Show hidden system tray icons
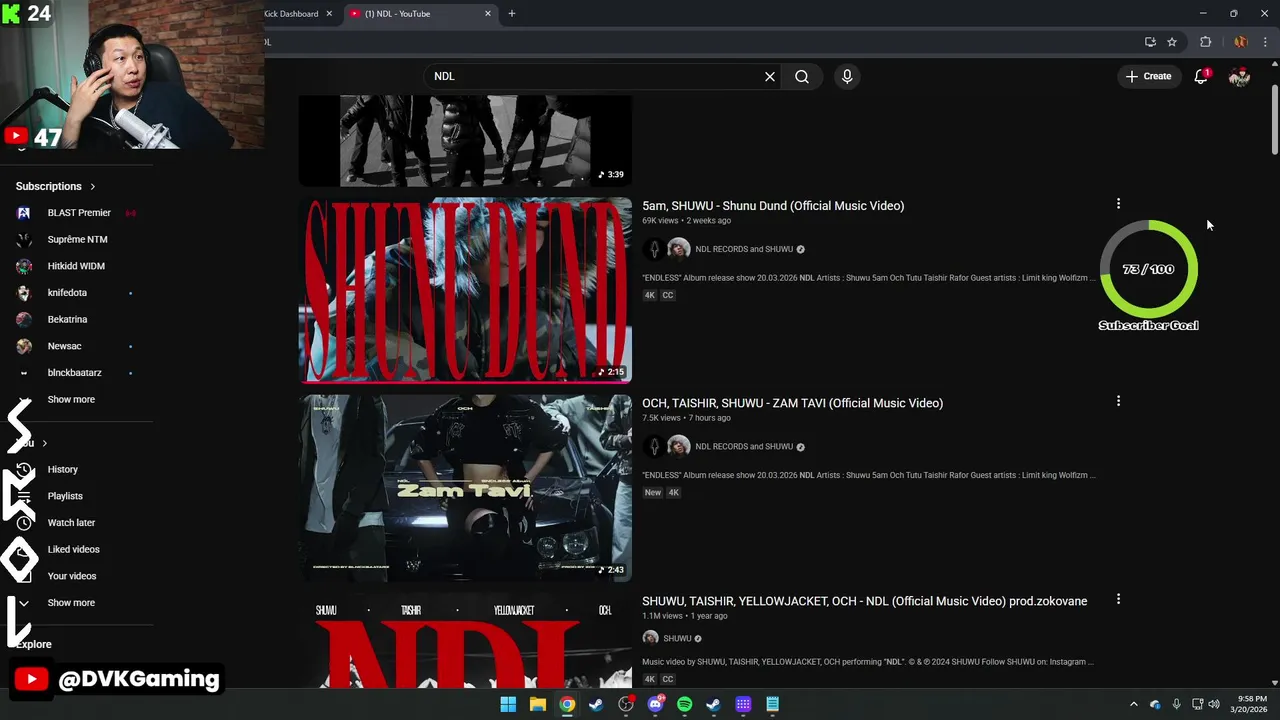This screenshot has width=1280, height=720. click(1133, 704)
